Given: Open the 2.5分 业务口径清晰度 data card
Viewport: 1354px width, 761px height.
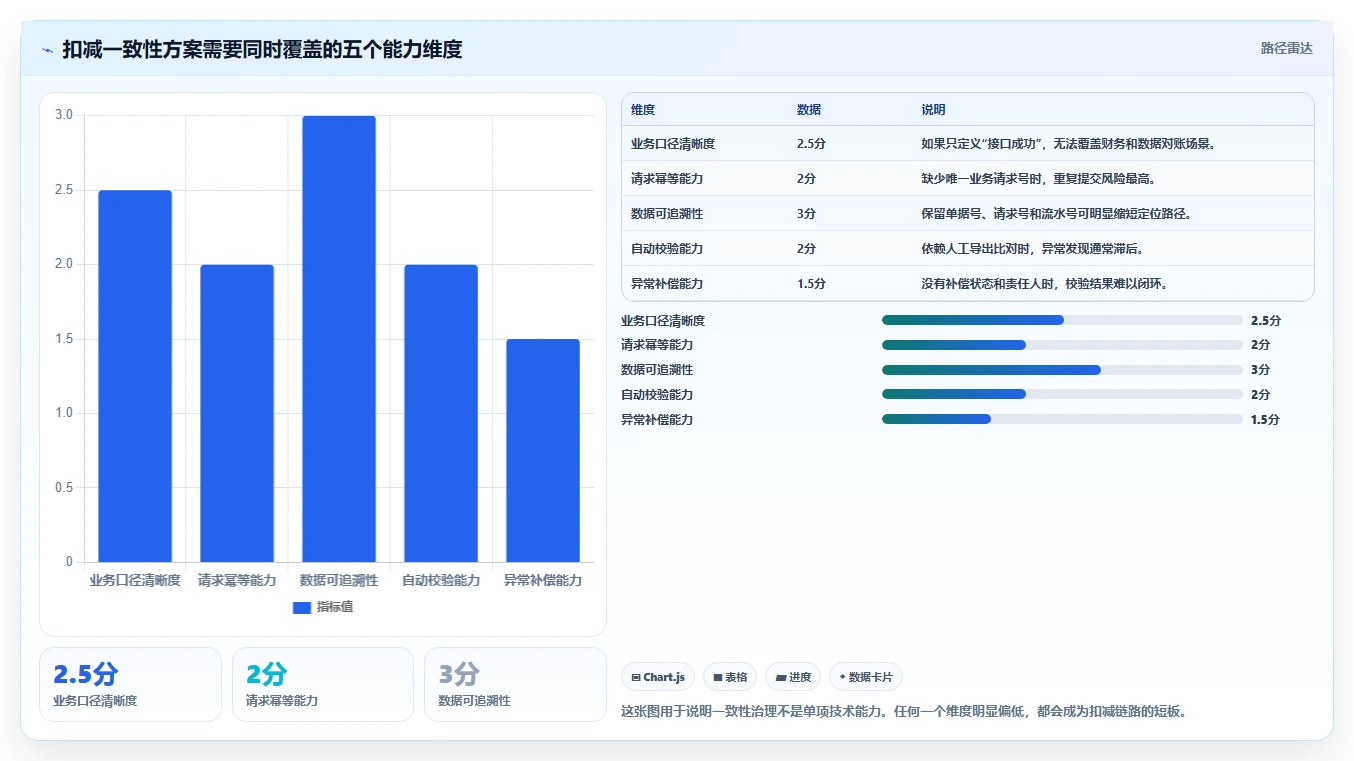Looking at the screenshot, I should coord(130,684).
